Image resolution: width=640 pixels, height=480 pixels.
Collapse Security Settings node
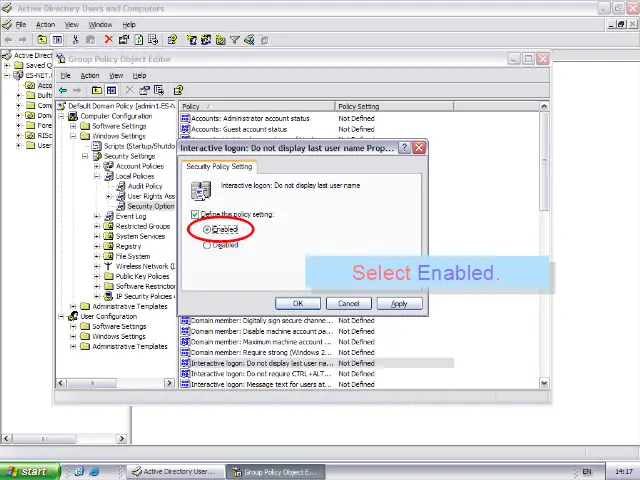click(x=85, y=156)
